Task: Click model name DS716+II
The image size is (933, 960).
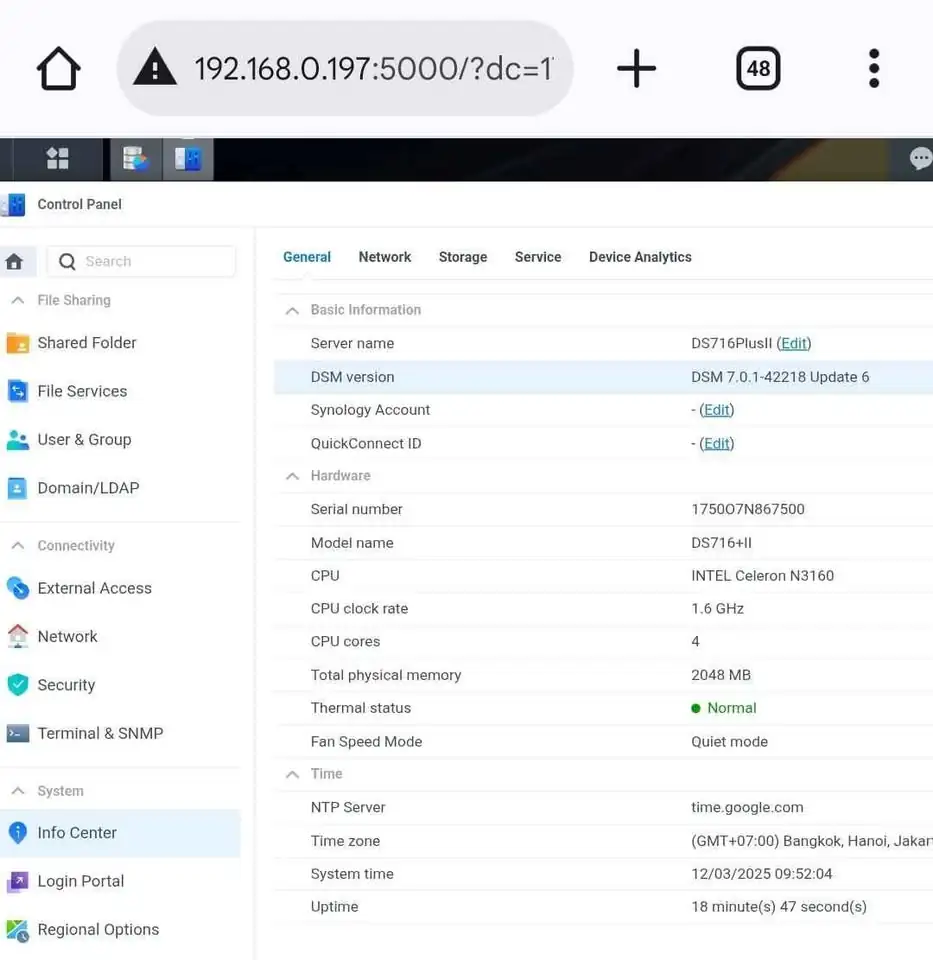Action: [721, 543]
